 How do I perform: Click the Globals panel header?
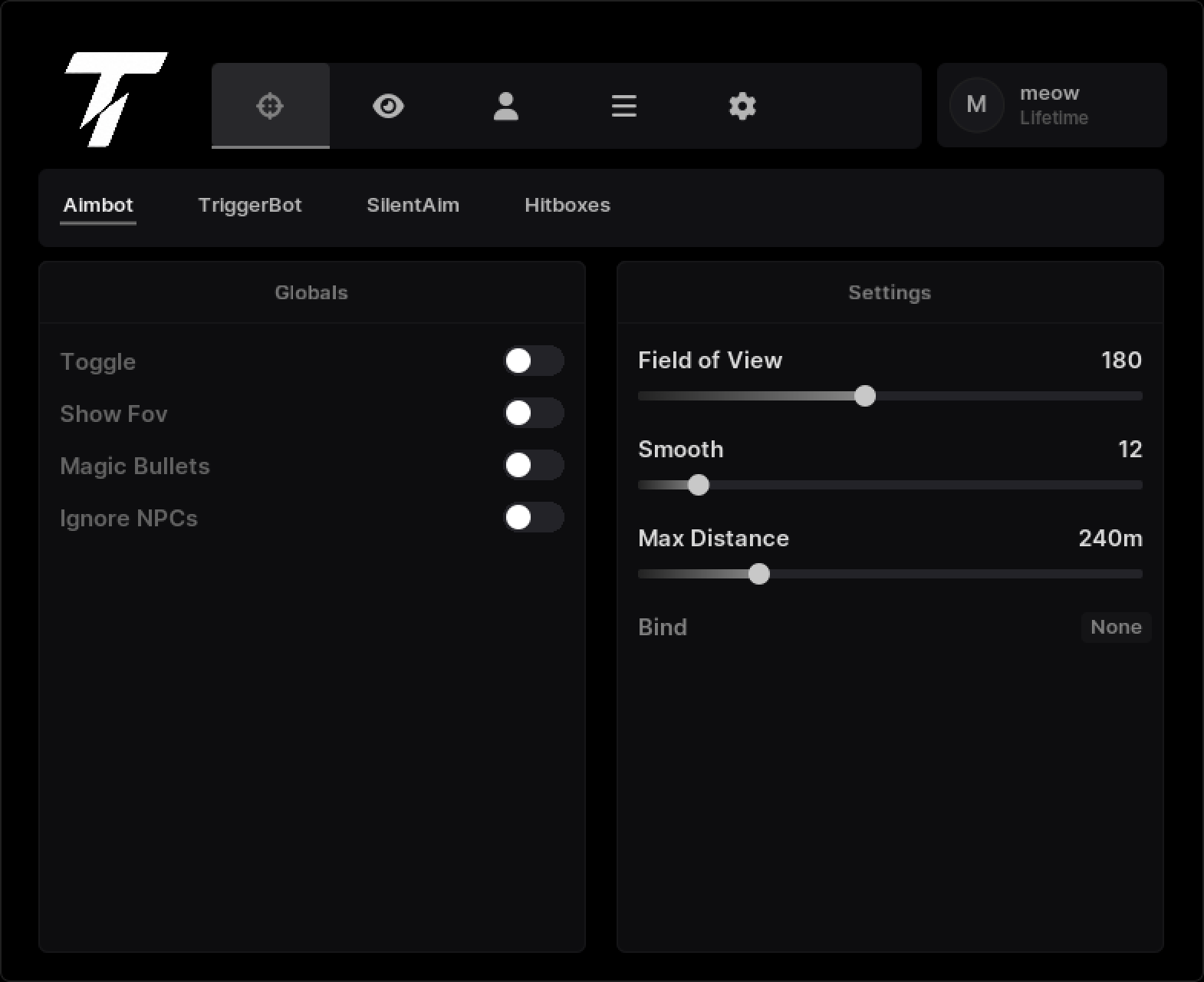[311, 292]
